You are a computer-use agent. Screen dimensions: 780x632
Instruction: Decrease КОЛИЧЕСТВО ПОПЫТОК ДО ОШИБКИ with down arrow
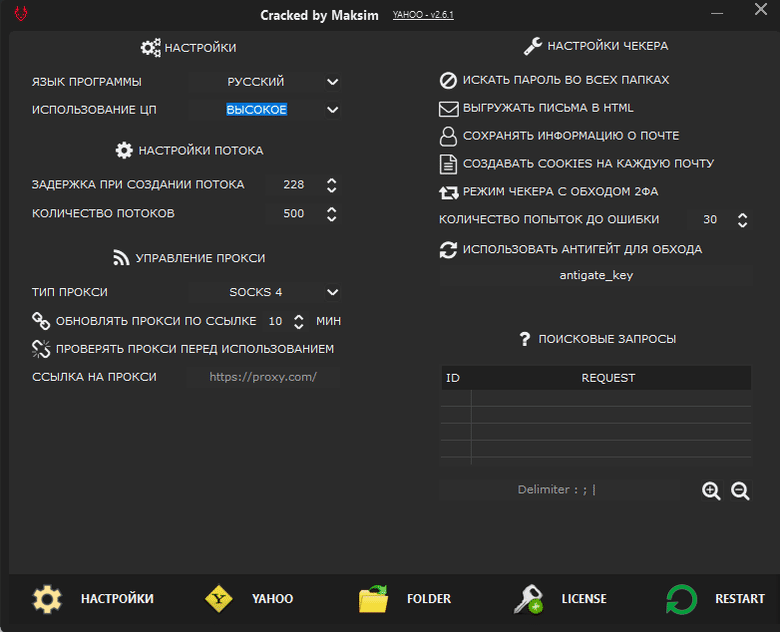(742, 224)
